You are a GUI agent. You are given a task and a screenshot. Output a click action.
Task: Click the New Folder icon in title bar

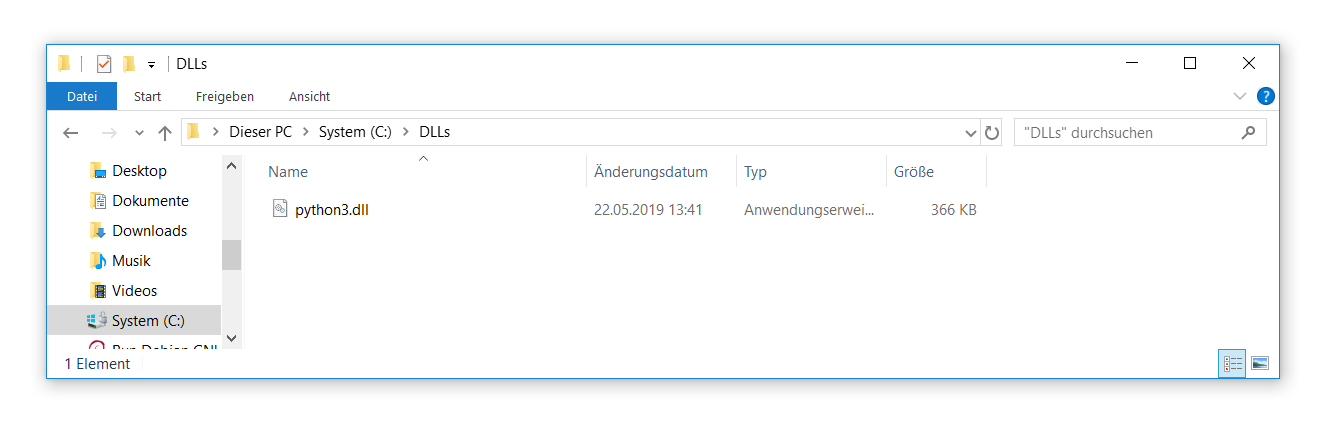pyautogui.click(x=129, y=64)
